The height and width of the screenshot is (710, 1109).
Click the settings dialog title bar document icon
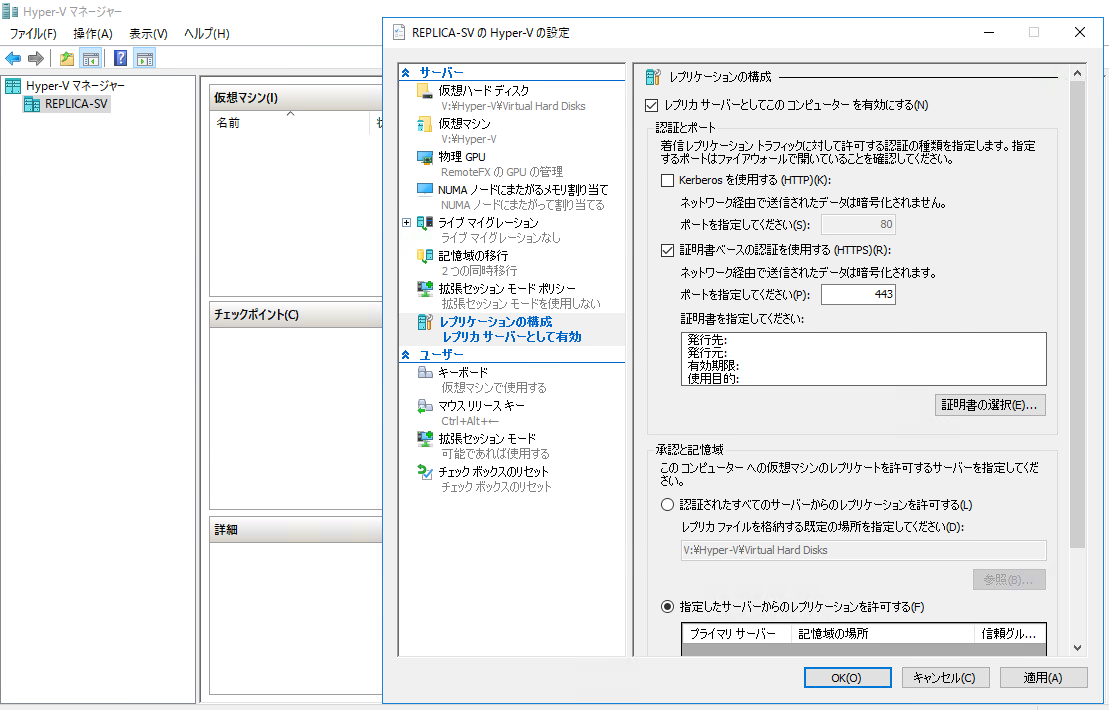(x=399, y=33)
